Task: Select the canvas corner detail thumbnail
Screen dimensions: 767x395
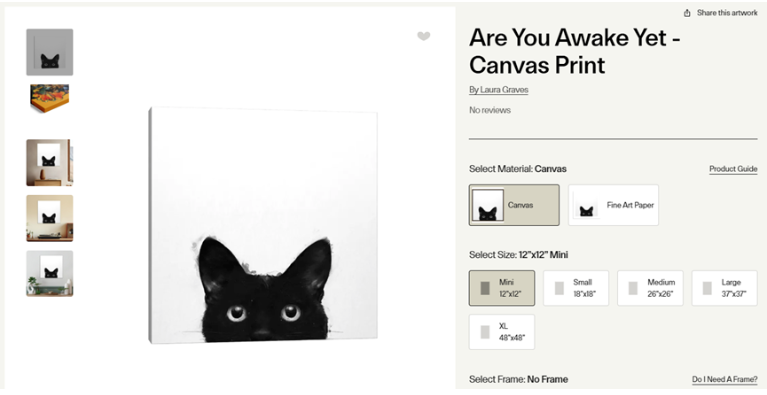Action: [49, 98]
